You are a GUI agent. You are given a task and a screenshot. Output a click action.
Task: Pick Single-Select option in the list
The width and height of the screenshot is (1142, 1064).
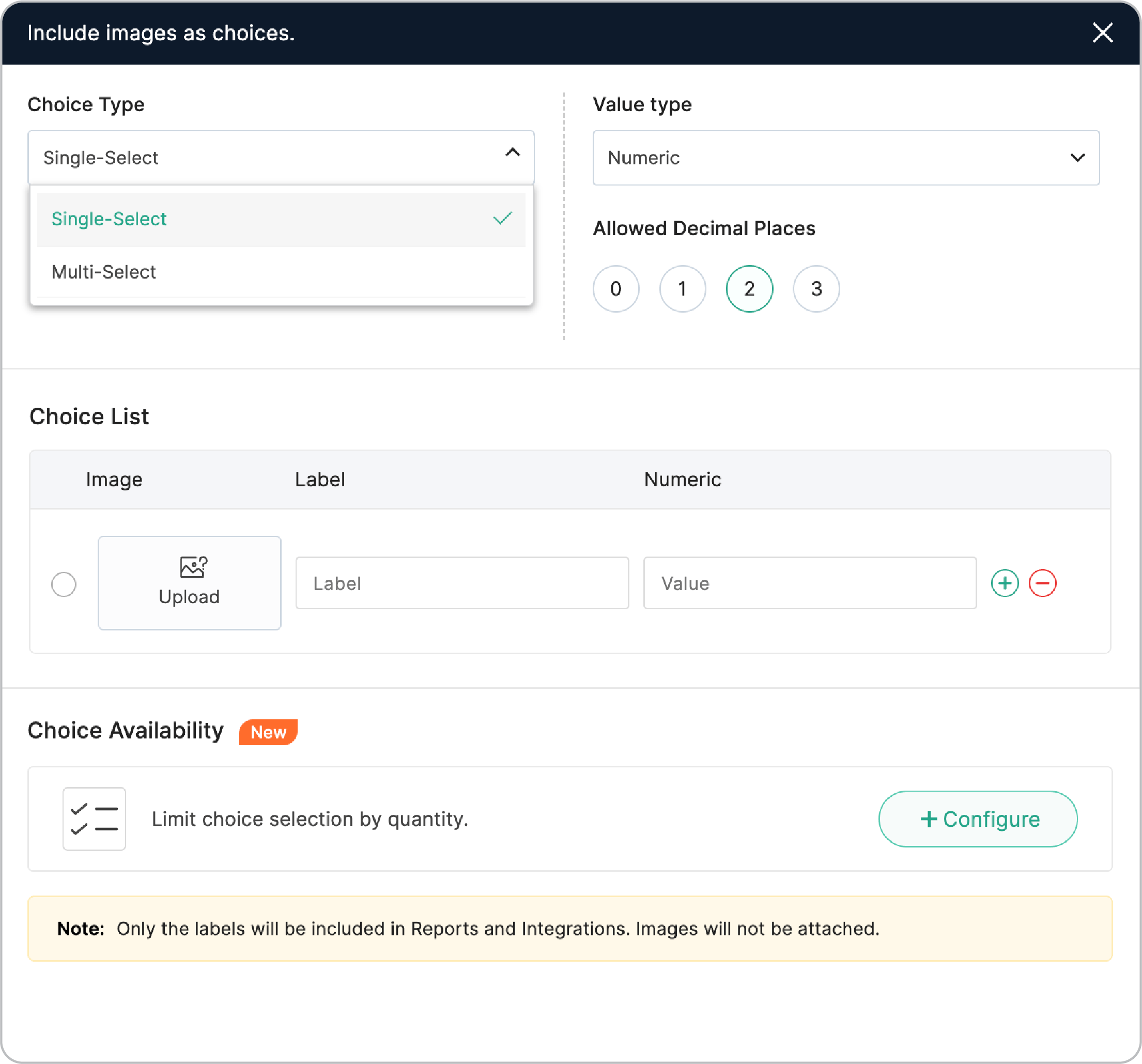pos(109,219)
